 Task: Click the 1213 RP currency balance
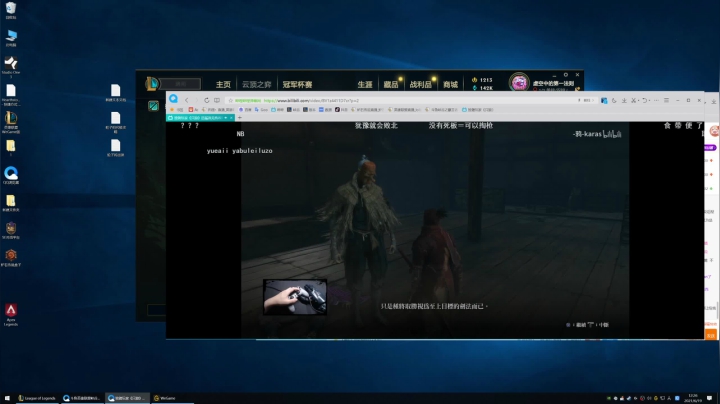482,80
